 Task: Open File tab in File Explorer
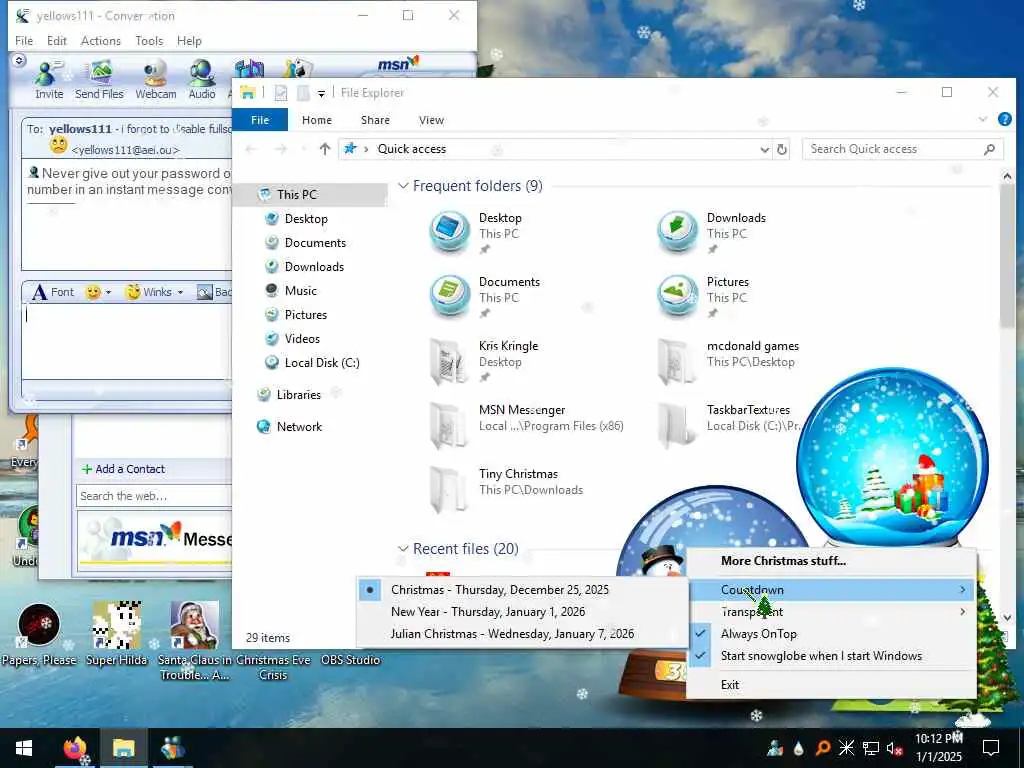(x=260, y=120)
